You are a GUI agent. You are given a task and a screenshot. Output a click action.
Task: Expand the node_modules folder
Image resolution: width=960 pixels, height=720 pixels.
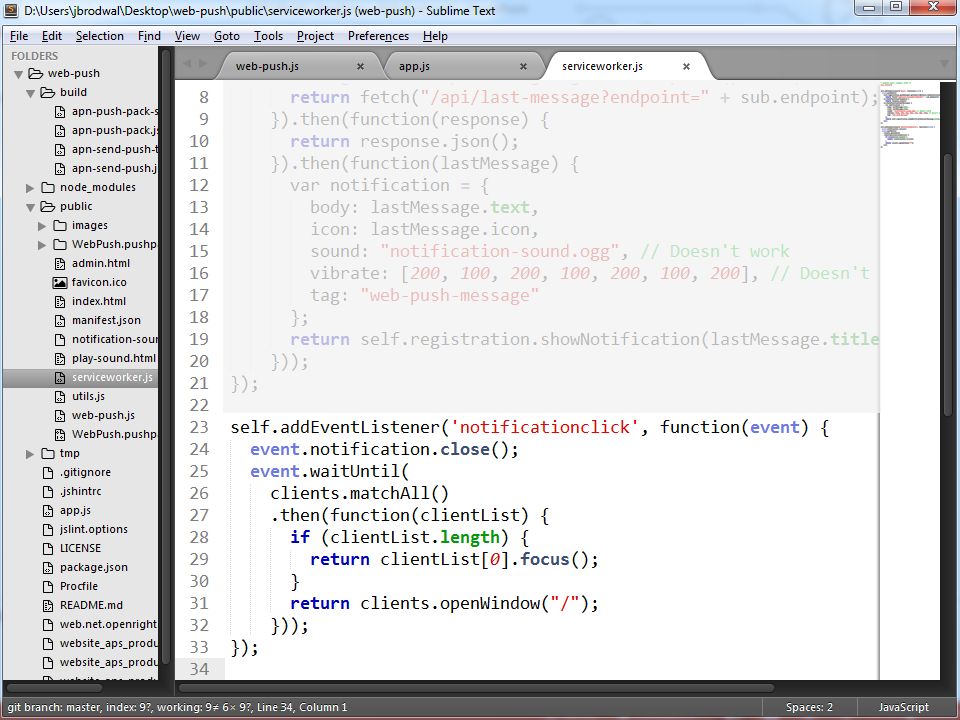(30, 187)
